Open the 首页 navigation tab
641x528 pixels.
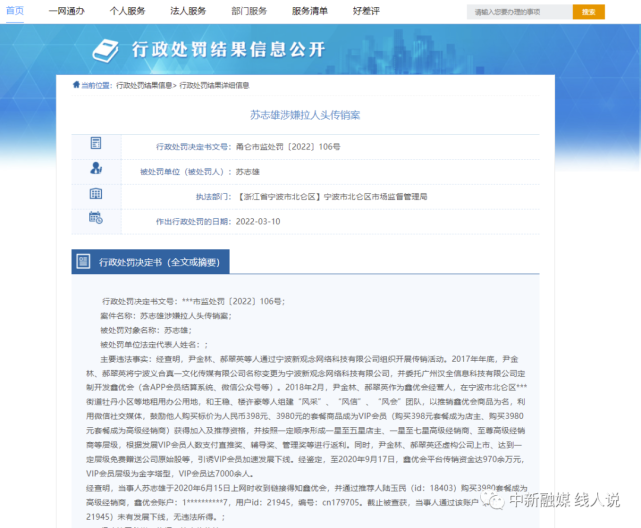click(15, 11)
